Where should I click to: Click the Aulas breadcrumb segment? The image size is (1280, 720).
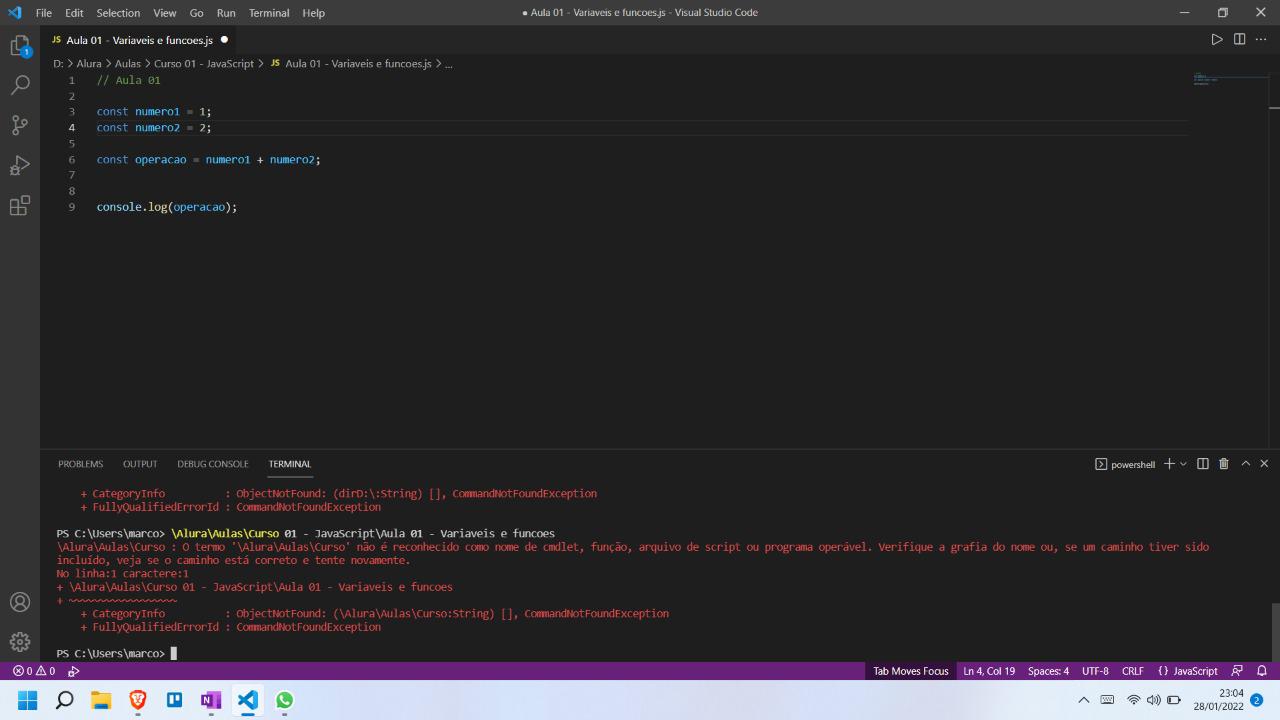click(128, 63)
